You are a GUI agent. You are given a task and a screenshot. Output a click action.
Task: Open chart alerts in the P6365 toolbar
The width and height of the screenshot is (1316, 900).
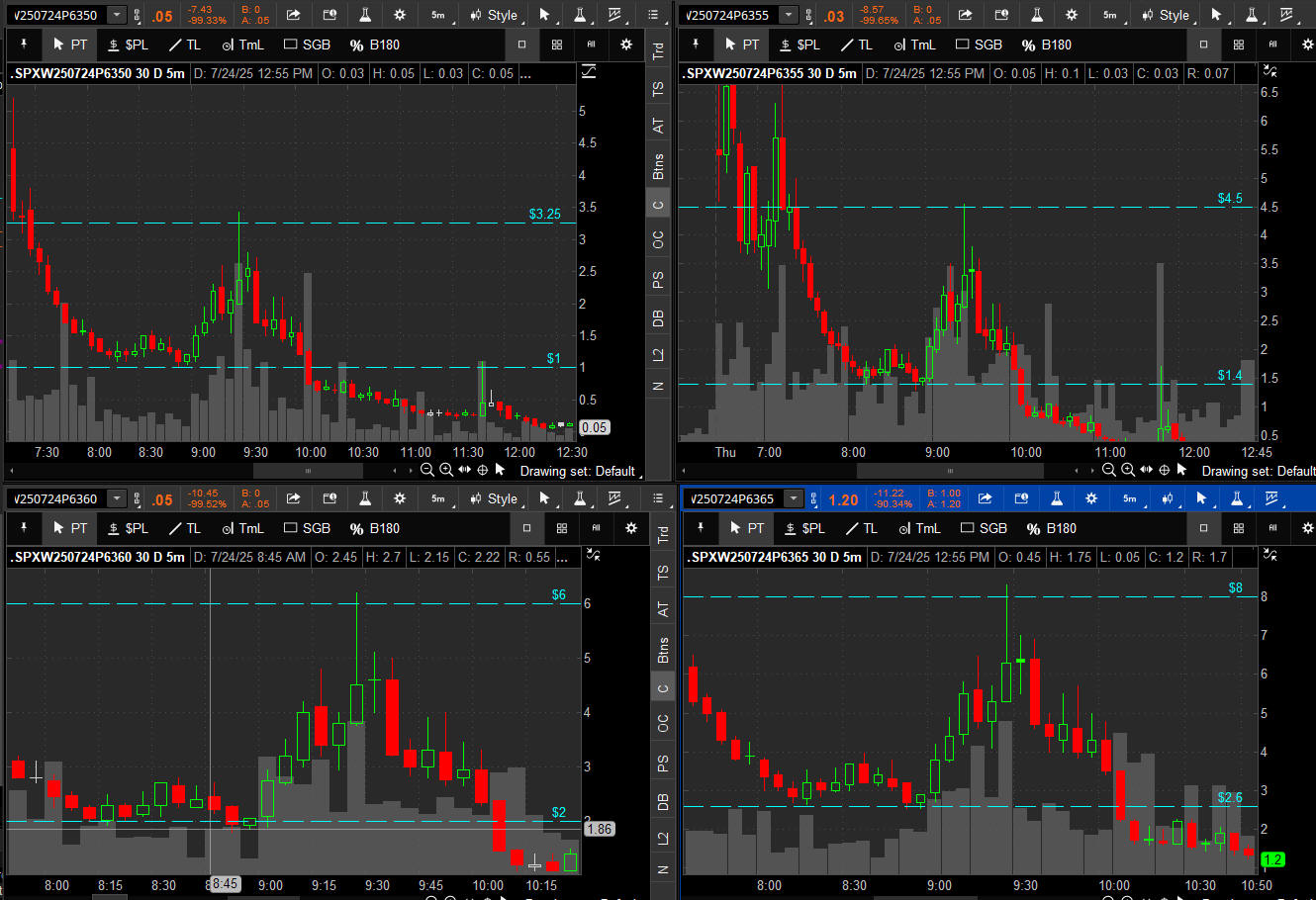click(1021, 498)
